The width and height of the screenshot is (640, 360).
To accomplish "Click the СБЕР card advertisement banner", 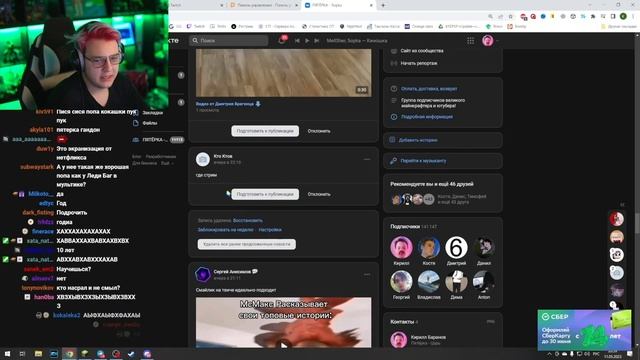I will click(584, 330).
